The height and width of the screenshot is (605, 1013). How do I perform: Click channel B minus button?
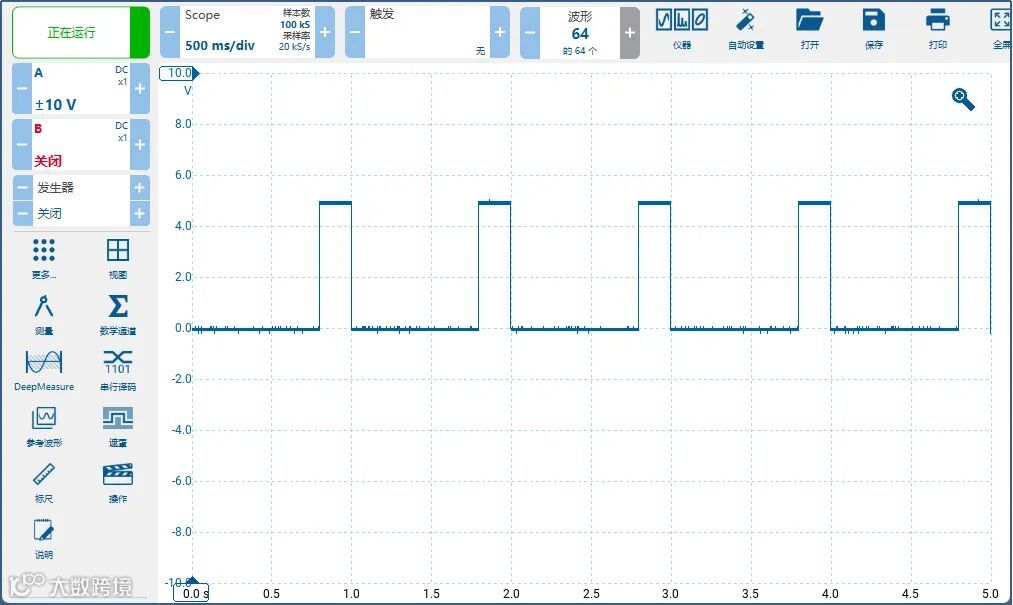pyautogui.click(x=22, y=145)
